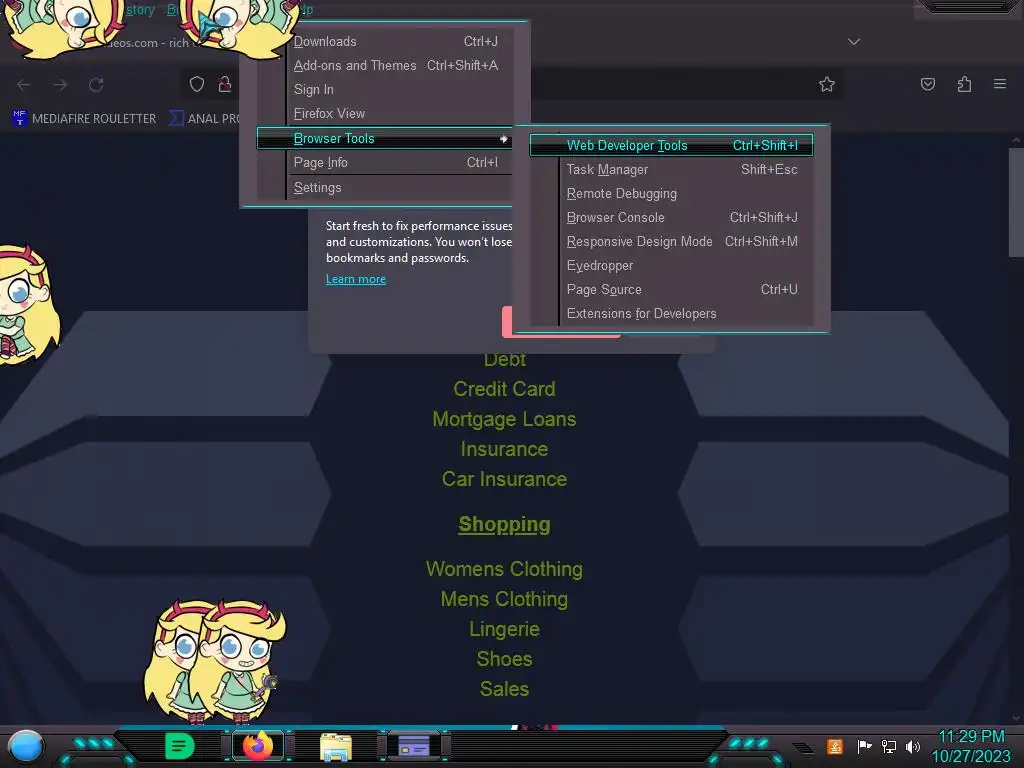Reload the page with the refresh icon
The image size is (1024, 768).
97,85
